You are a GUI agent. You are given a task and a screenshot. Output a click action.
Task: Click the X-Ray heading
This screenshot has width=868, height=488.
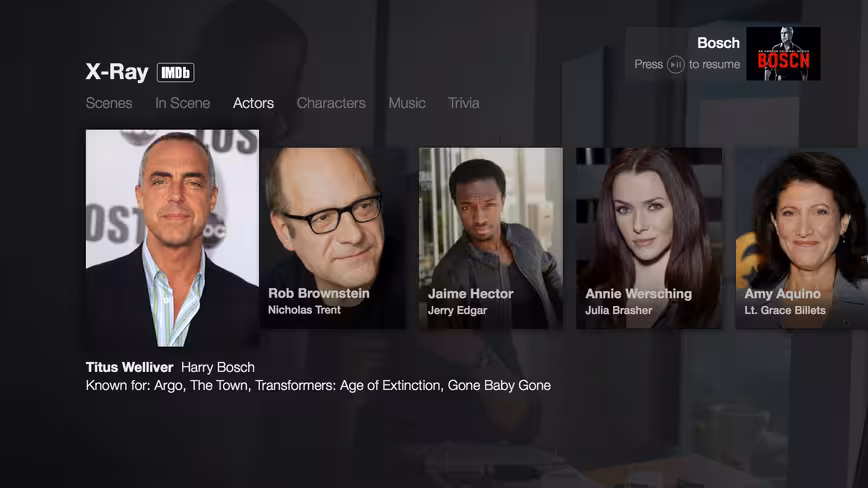click(117, 72)
